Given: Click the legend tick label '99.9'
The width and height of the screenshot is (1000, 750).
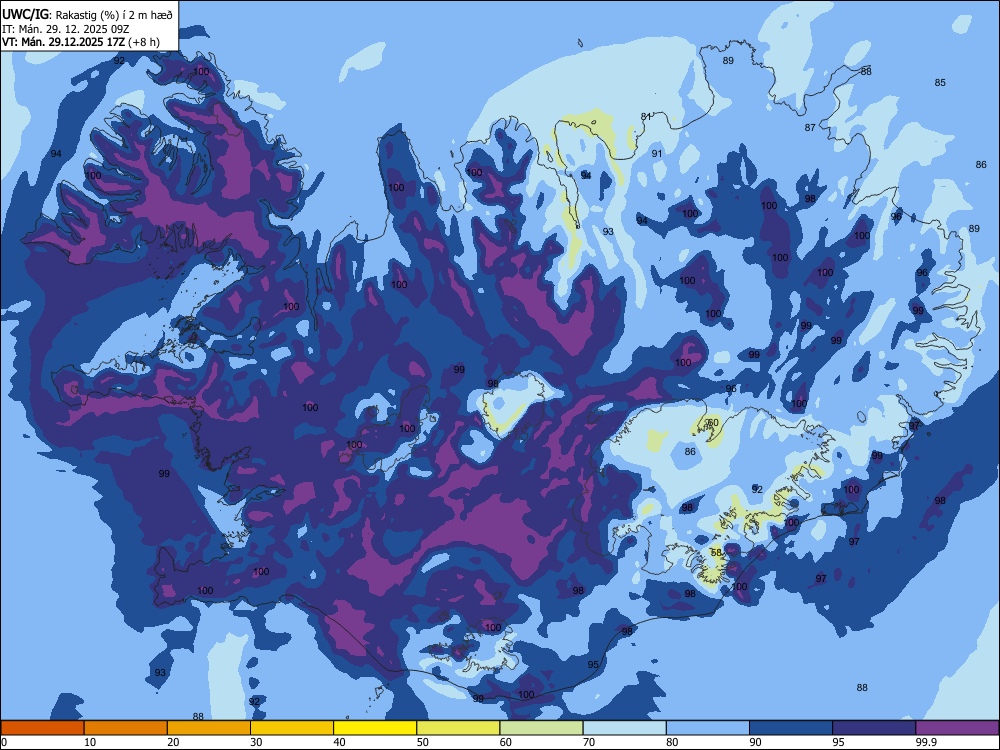Looking at the screenshot, I should (x=926, y=742).
